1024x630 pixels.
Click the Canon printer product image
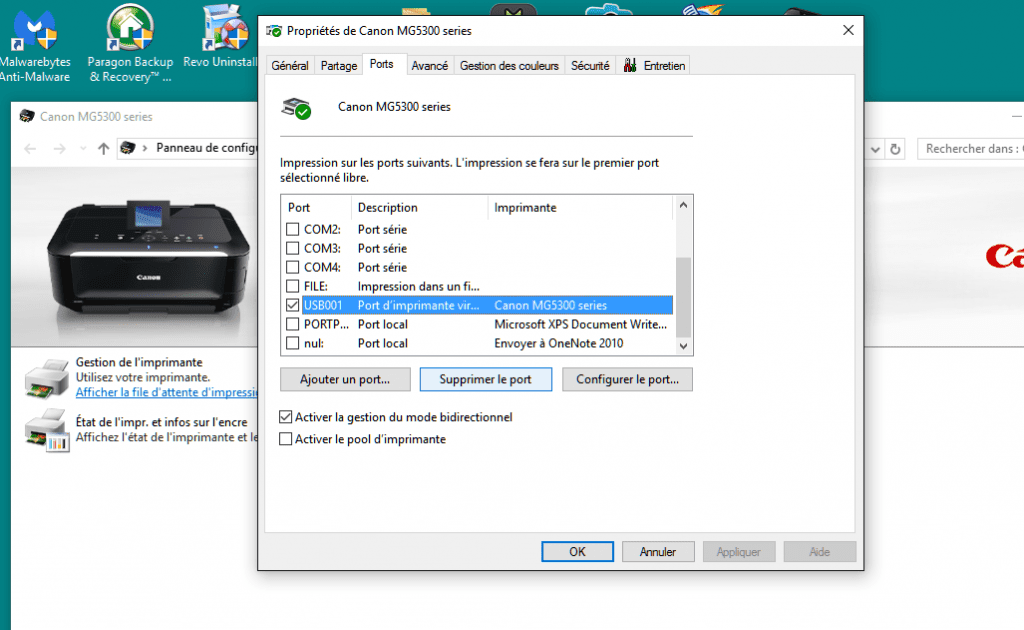[x=149, y=257]
